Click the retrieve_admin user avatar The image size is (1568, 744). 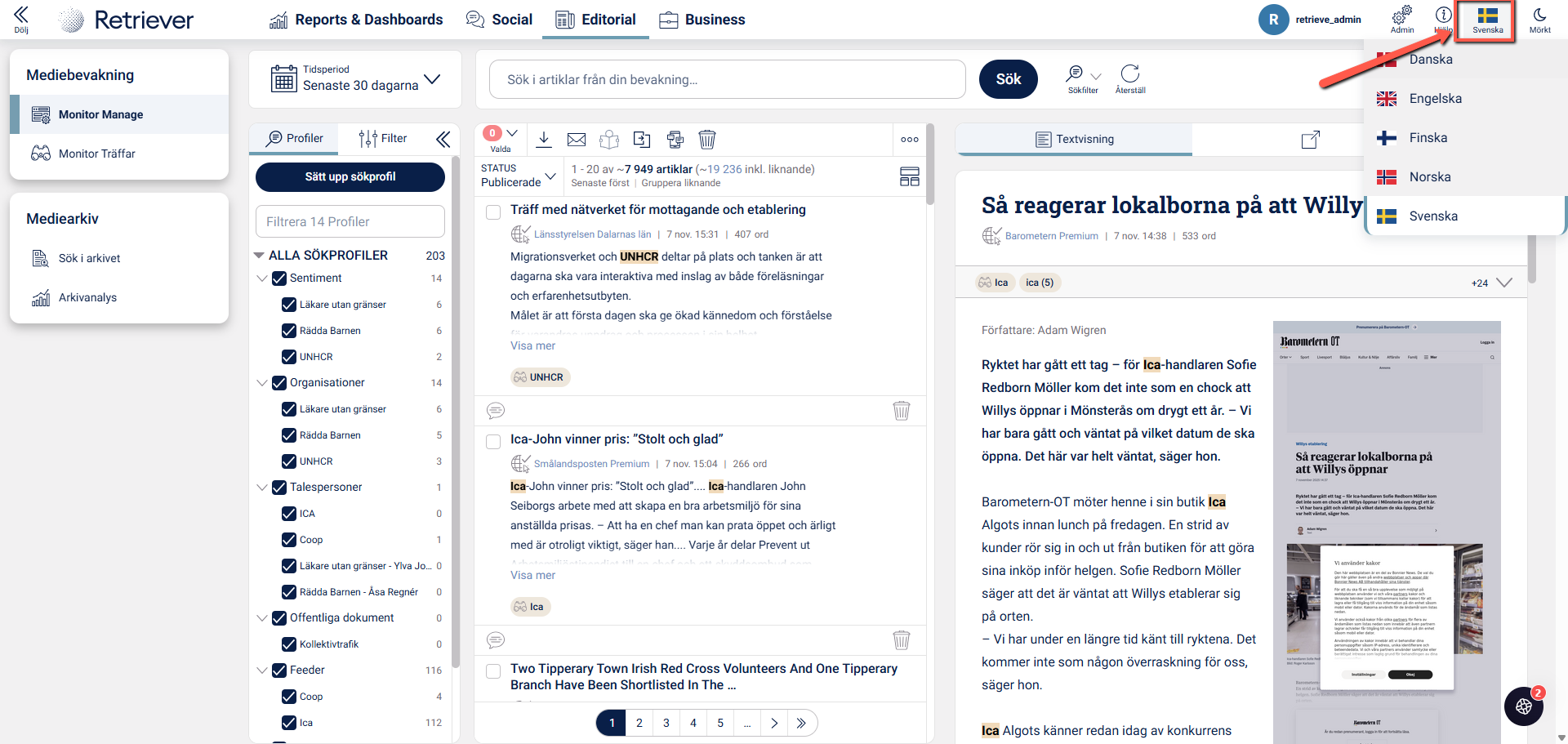(x=1273, y=20)
